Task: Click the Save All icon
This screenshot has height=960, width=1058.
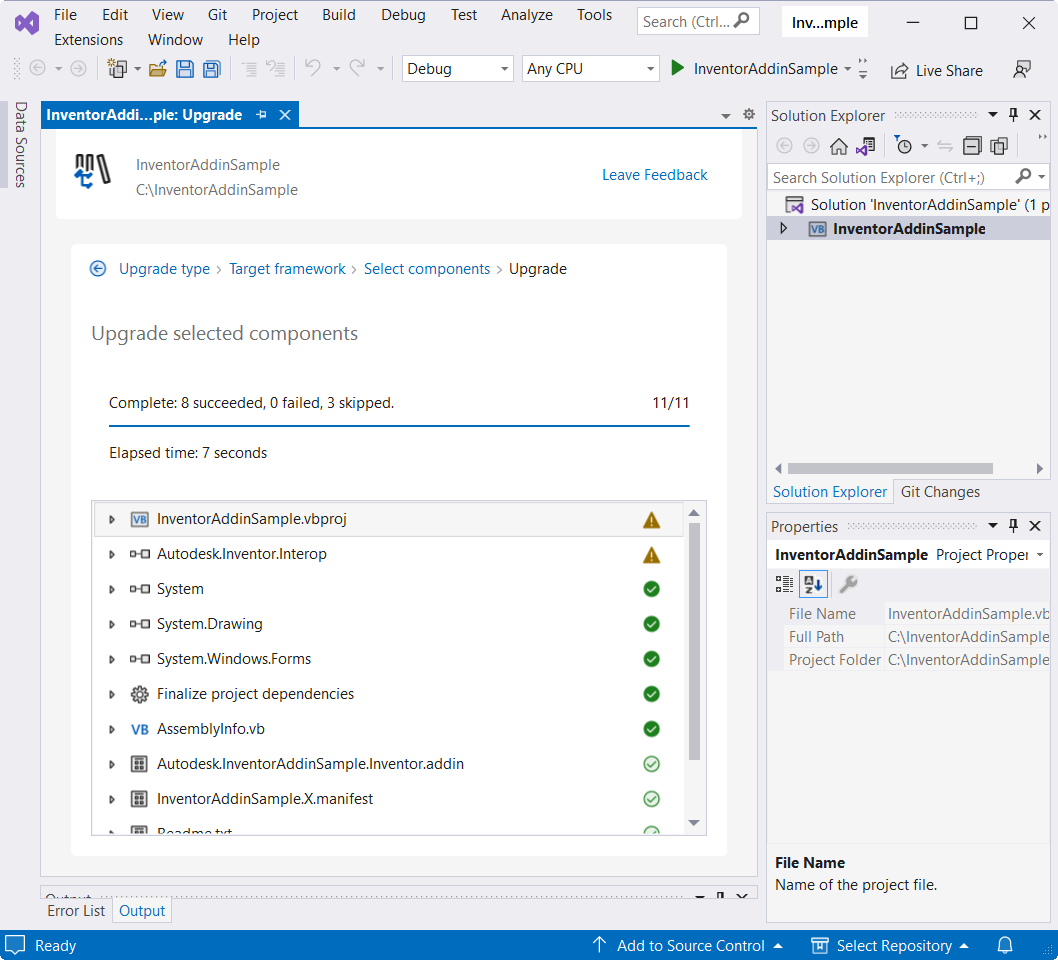Action: pyautogui.click(x=212, y=69)
